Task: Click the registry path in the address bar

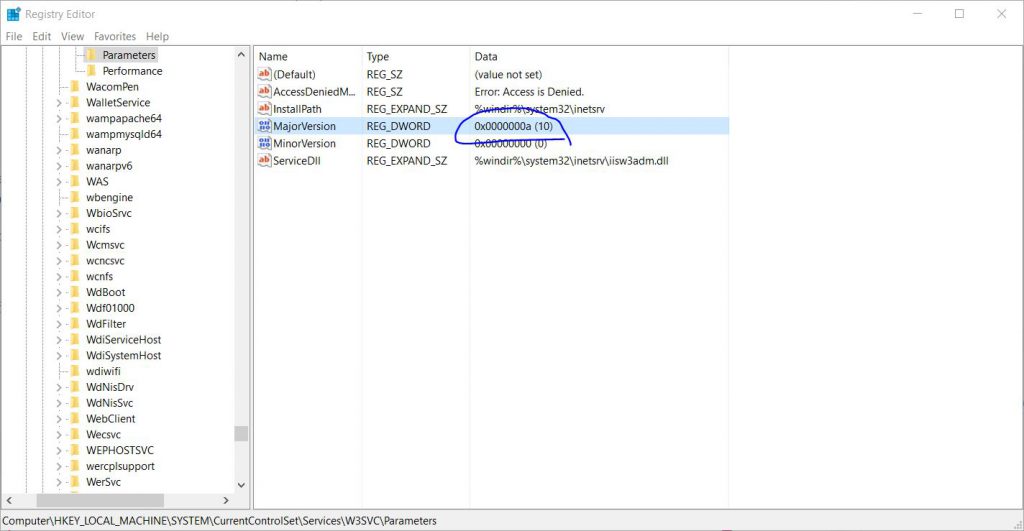Action: click(x=219, y=521)
